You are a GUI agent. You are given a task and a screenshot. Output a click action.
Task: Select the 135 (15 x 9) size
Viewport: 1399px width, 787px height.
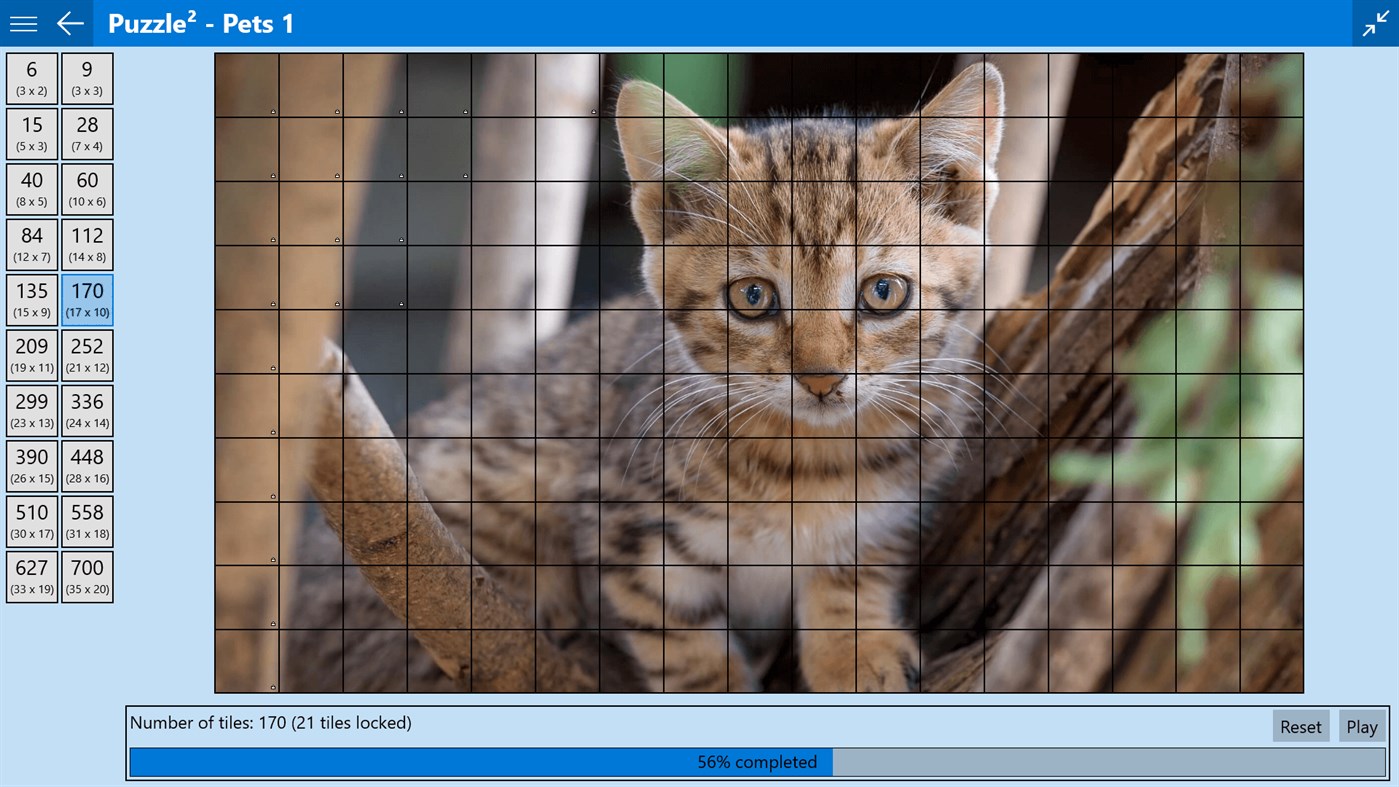[x=31, y=299]
